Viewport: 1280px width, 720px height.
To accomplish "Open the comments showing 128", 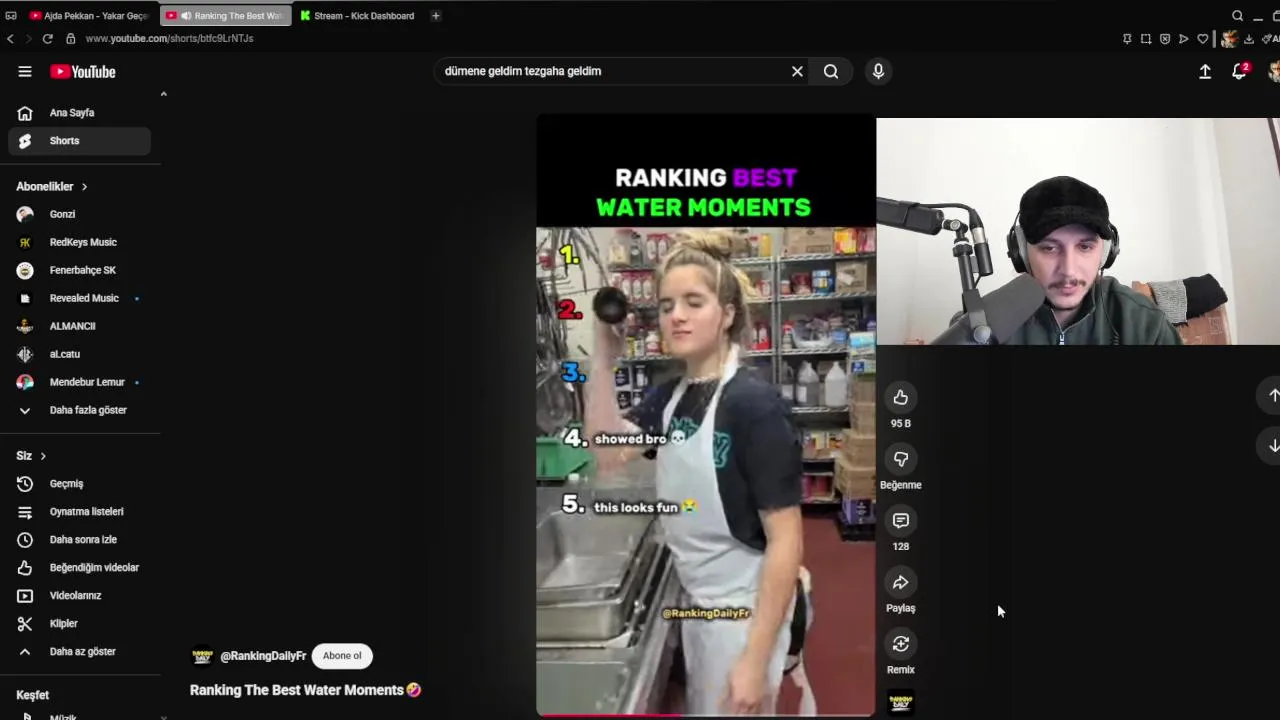I will (x=901, y=521).
